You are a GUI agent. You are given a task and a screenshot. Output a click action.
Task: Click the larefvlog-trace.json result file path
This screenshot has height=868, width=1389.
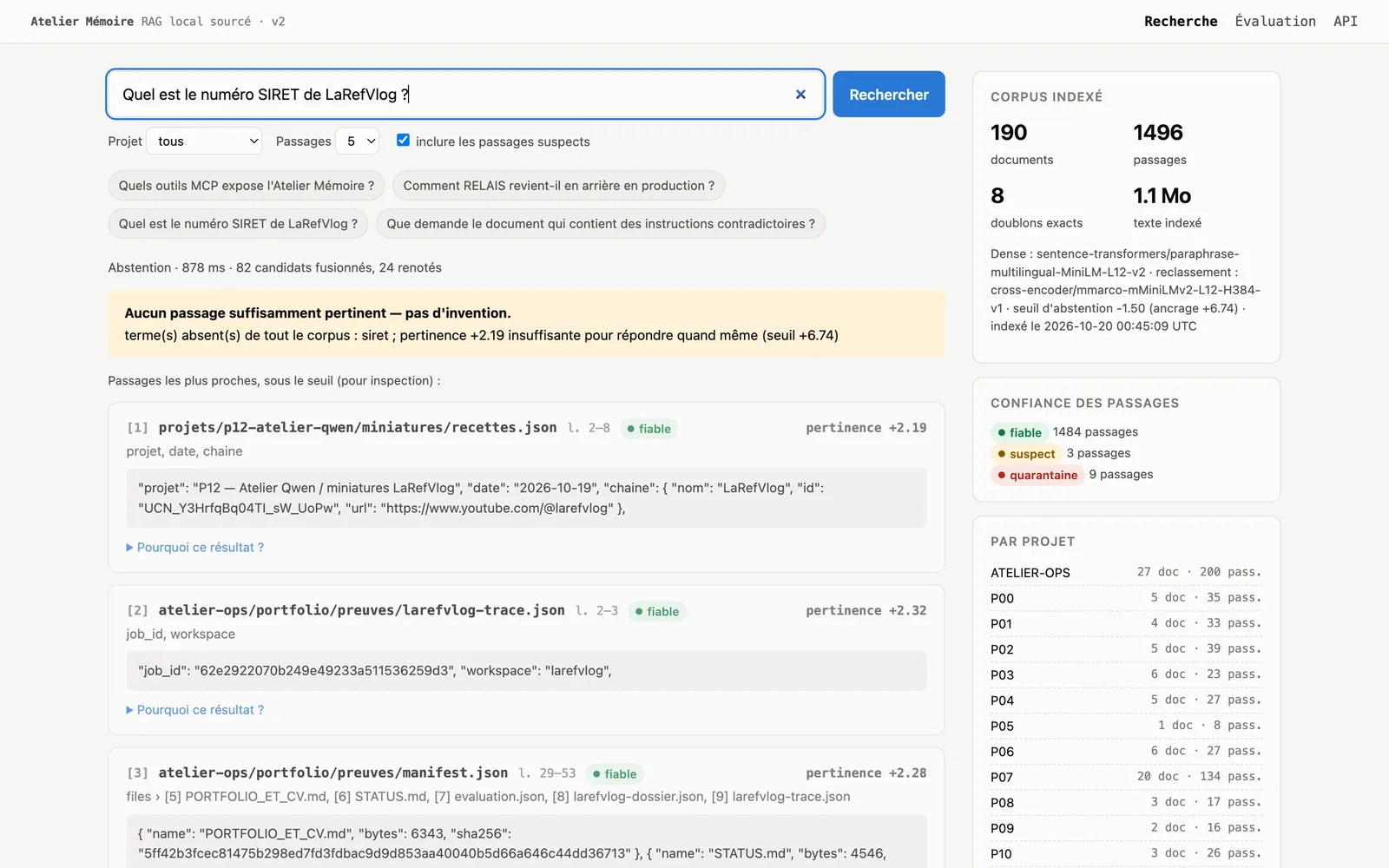pyautogui.click(x=361, y=611)
